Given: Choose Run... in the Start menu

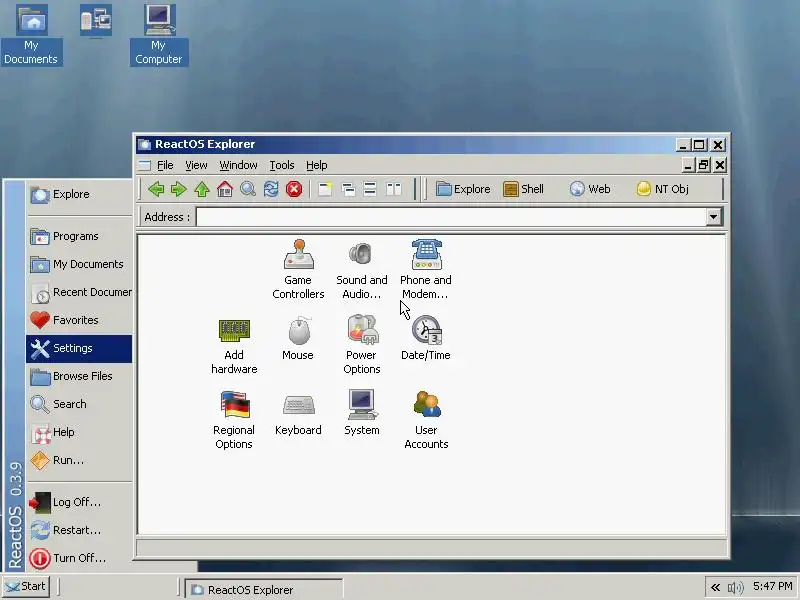Looking at the screenshot, I should 79,460.
